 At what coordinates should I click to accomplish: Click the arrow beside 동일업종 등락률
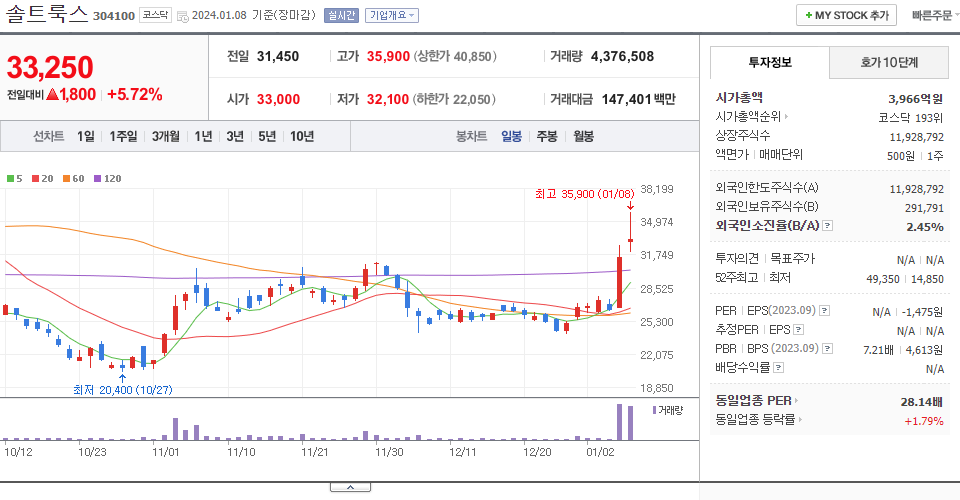(x=800, y=420)
